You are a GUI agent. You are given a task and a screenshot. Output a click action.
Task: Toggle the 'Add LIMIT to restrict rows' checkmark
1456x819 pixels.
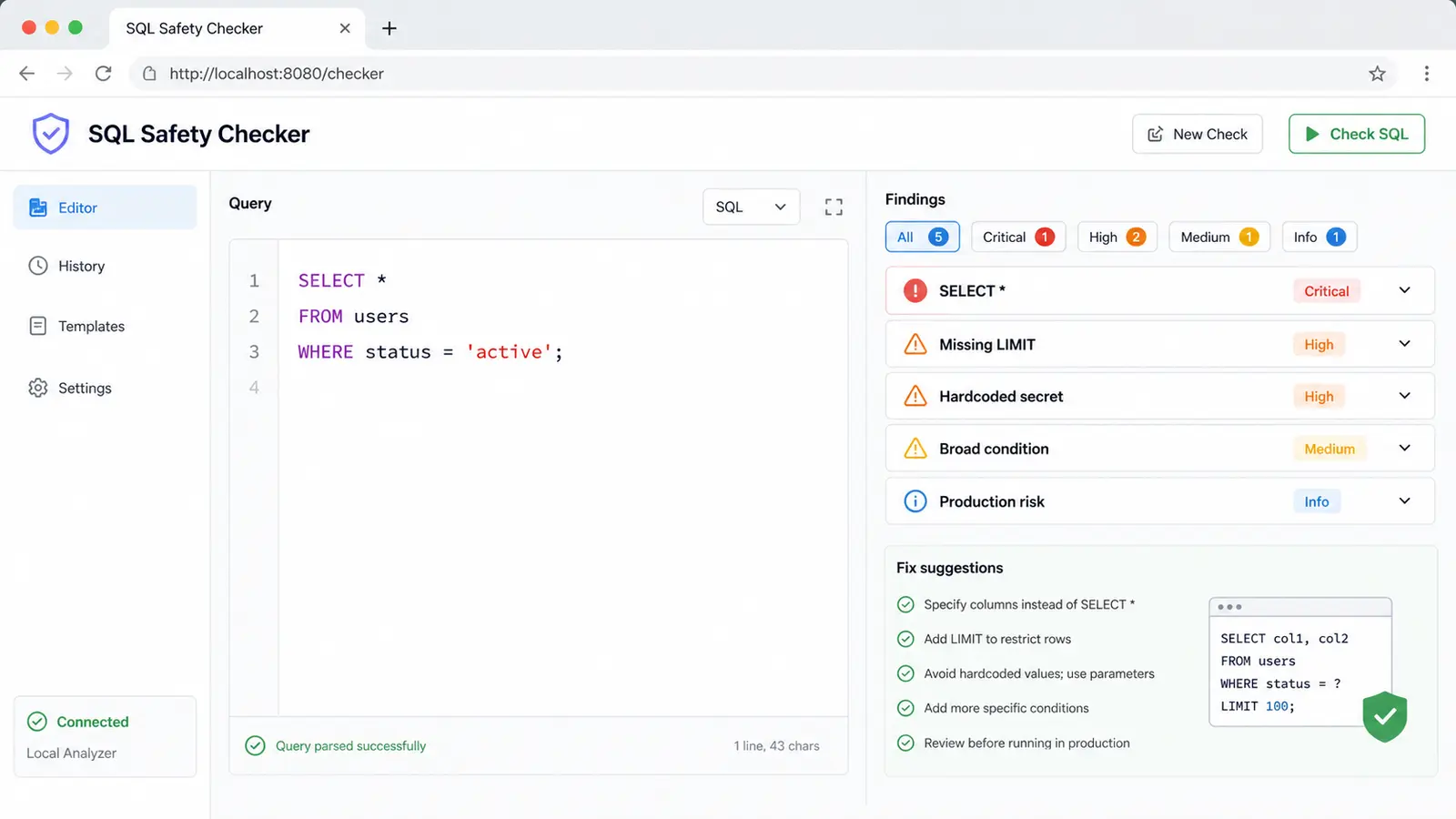point(905,639)
